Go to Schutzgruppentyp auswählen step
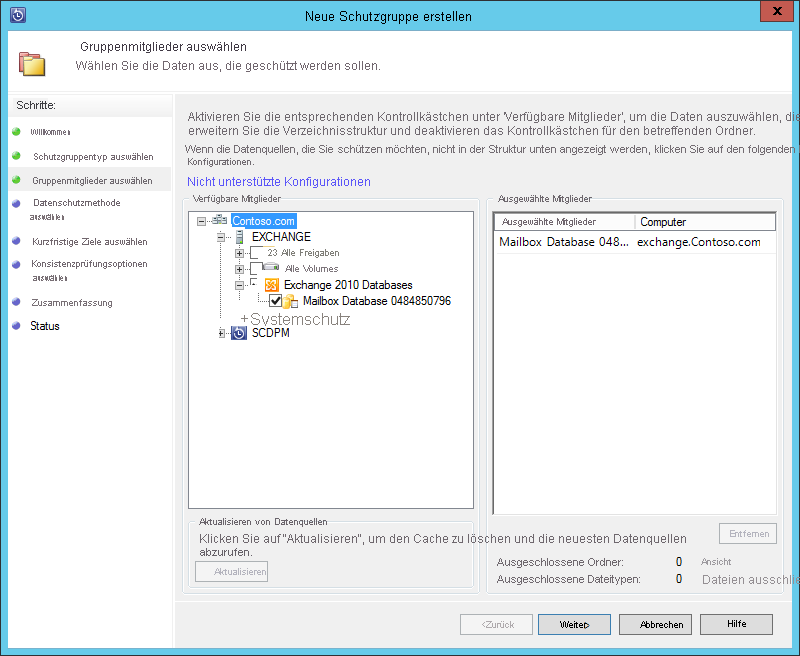 [x=93, y=157]
